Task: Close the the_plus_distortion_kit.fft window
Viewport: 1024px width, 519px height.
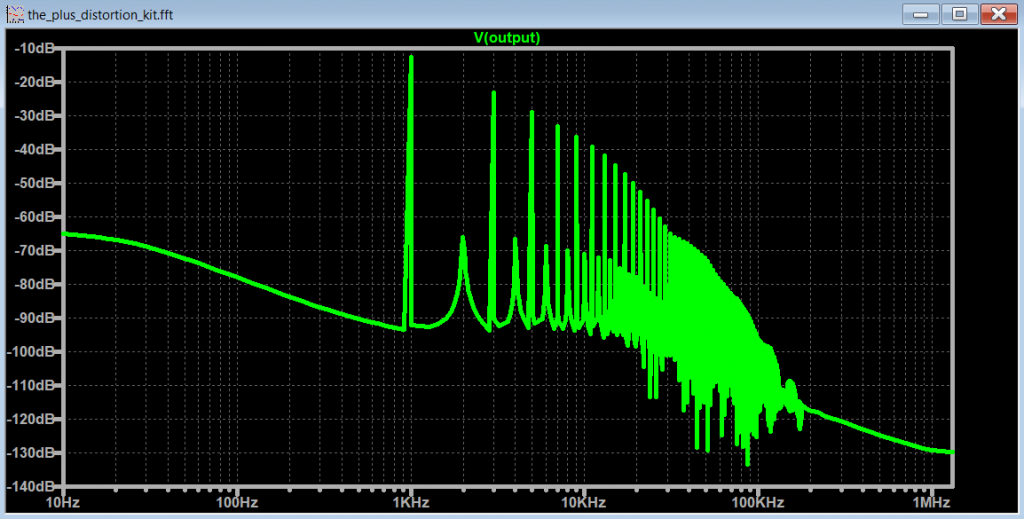Action: coord(997,13)
